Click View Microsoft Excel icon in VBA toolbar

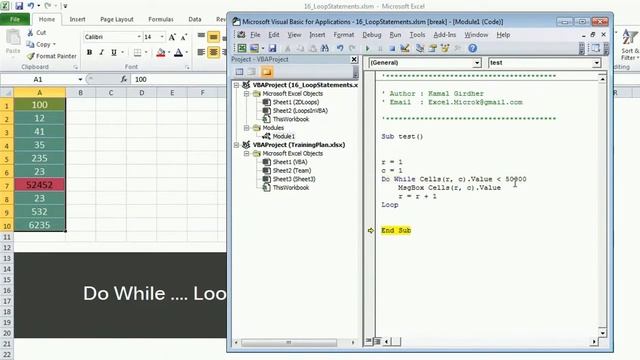coord(242,48)
